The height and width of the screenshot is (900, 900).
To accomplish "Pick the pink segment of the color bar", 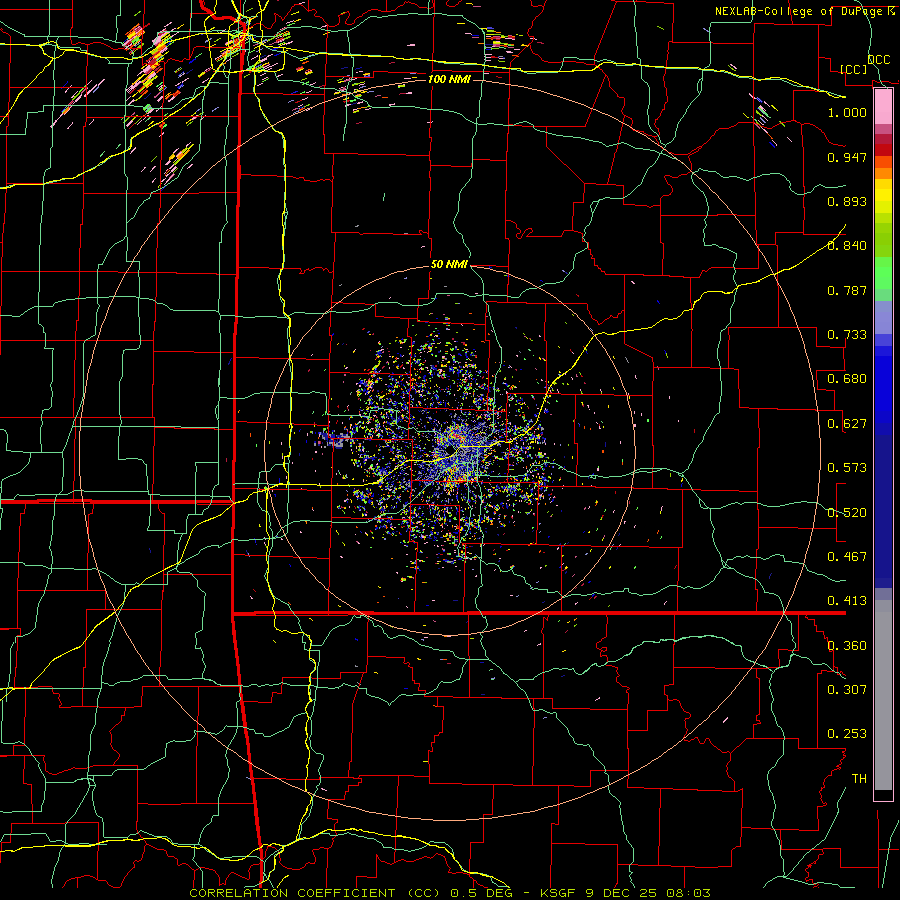I will (x=883, y=107).
